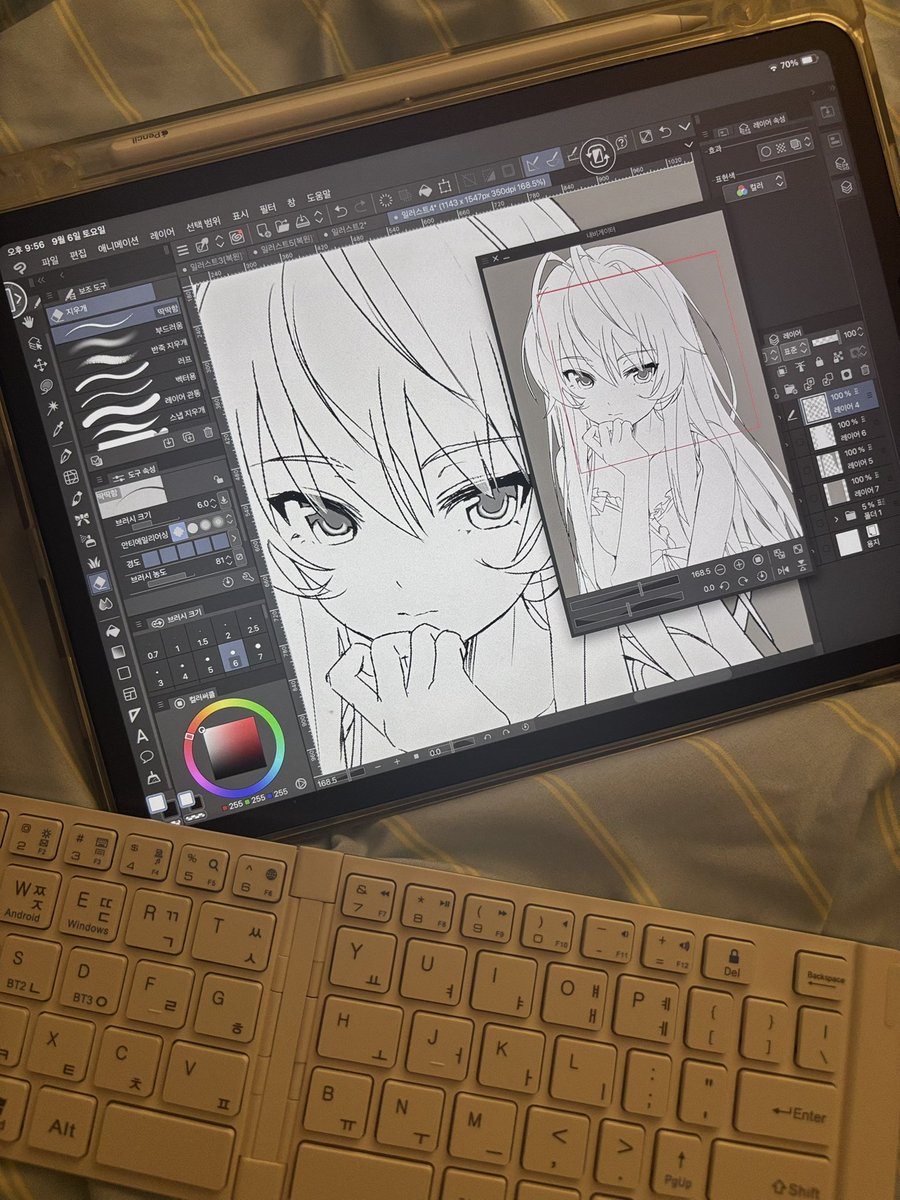
Task: Select the speech balloon tool
Action: pyautogui.click(x=147, y=757)
